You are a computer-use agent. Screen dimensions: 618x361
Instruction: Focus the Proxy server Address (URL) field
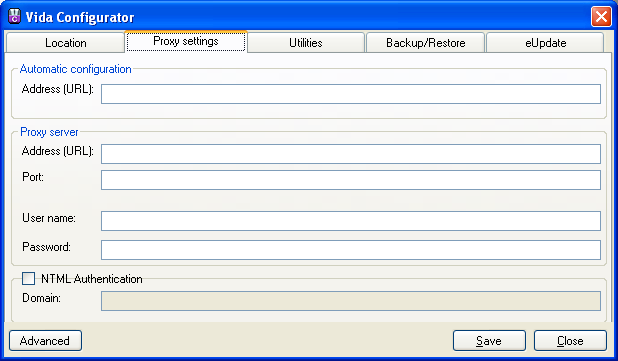[x=351, y=154]
